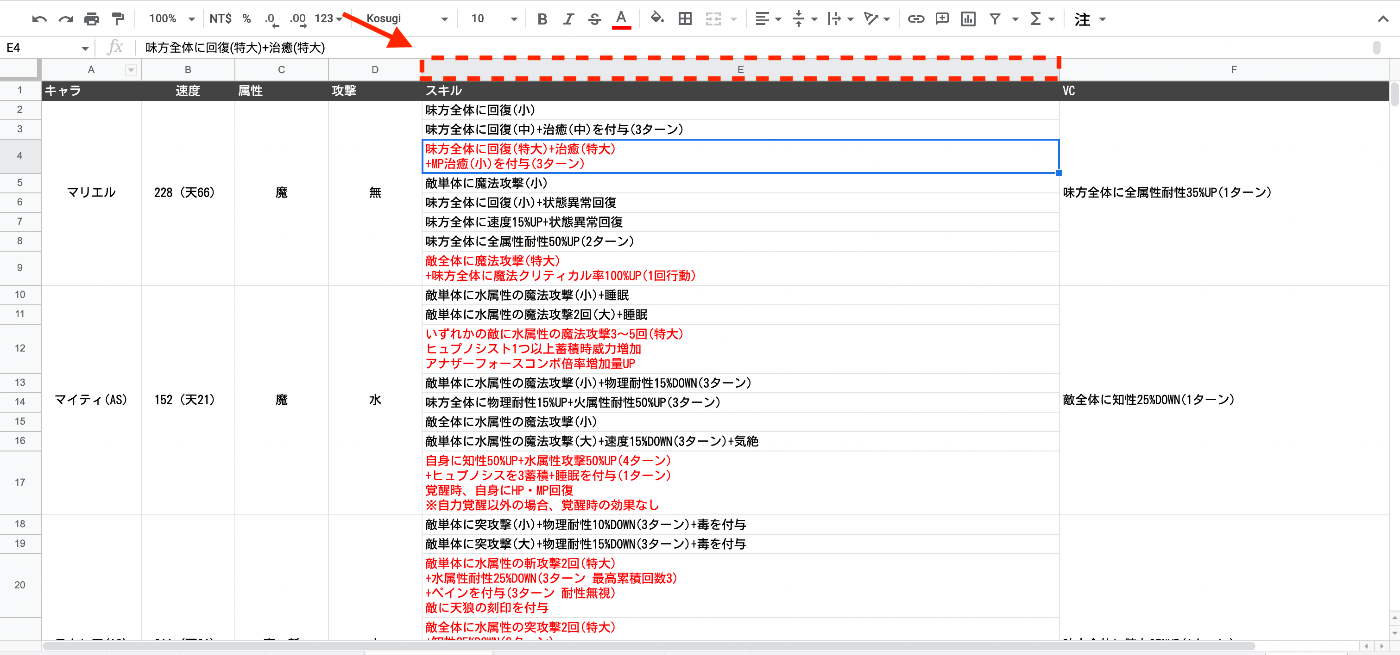The width and height of the screenshot is (1400, 655).
Task: Click the マリエル cell
Action: 91,193
